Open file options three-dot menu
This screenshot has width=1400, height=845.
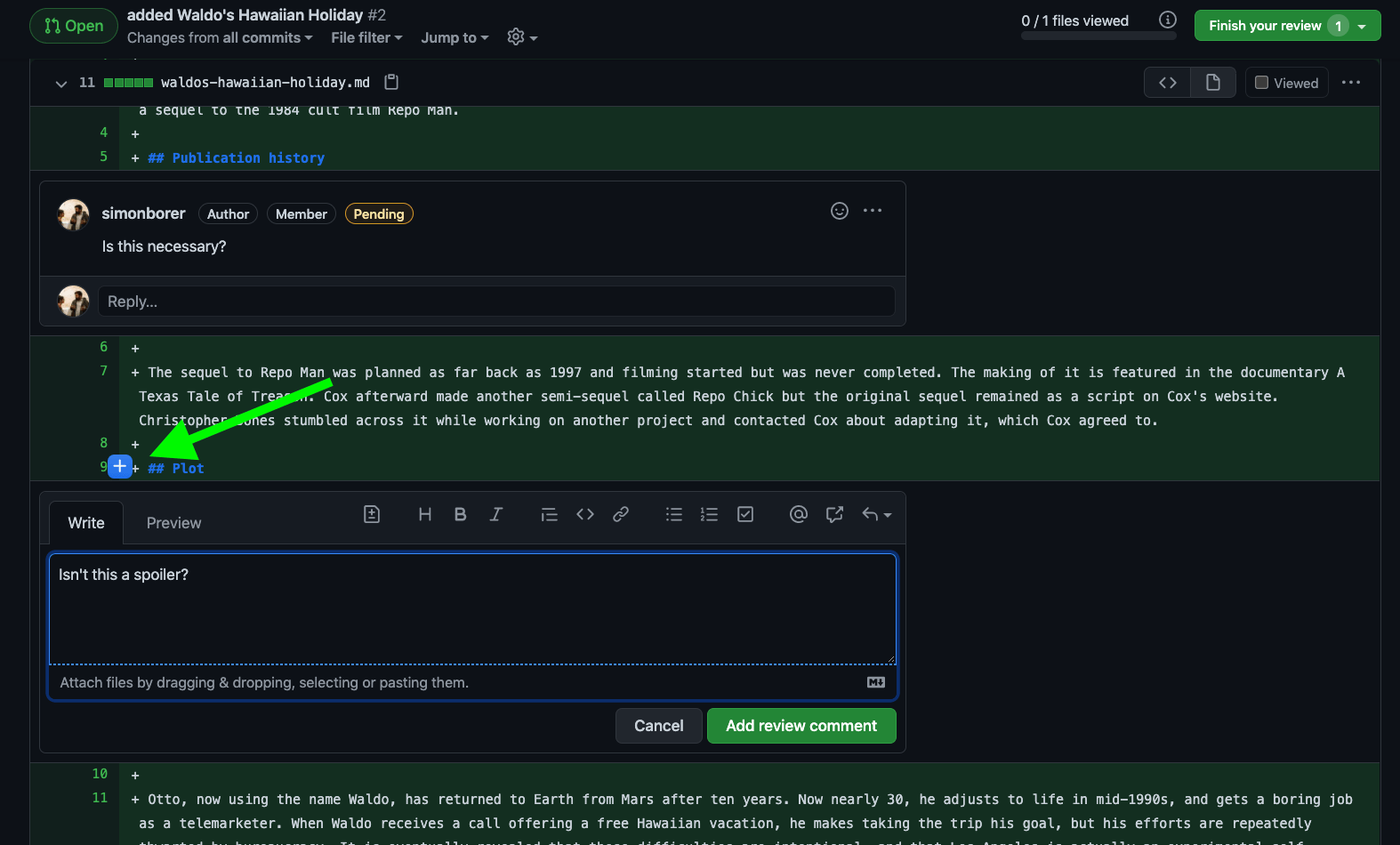click(1351, 83)
